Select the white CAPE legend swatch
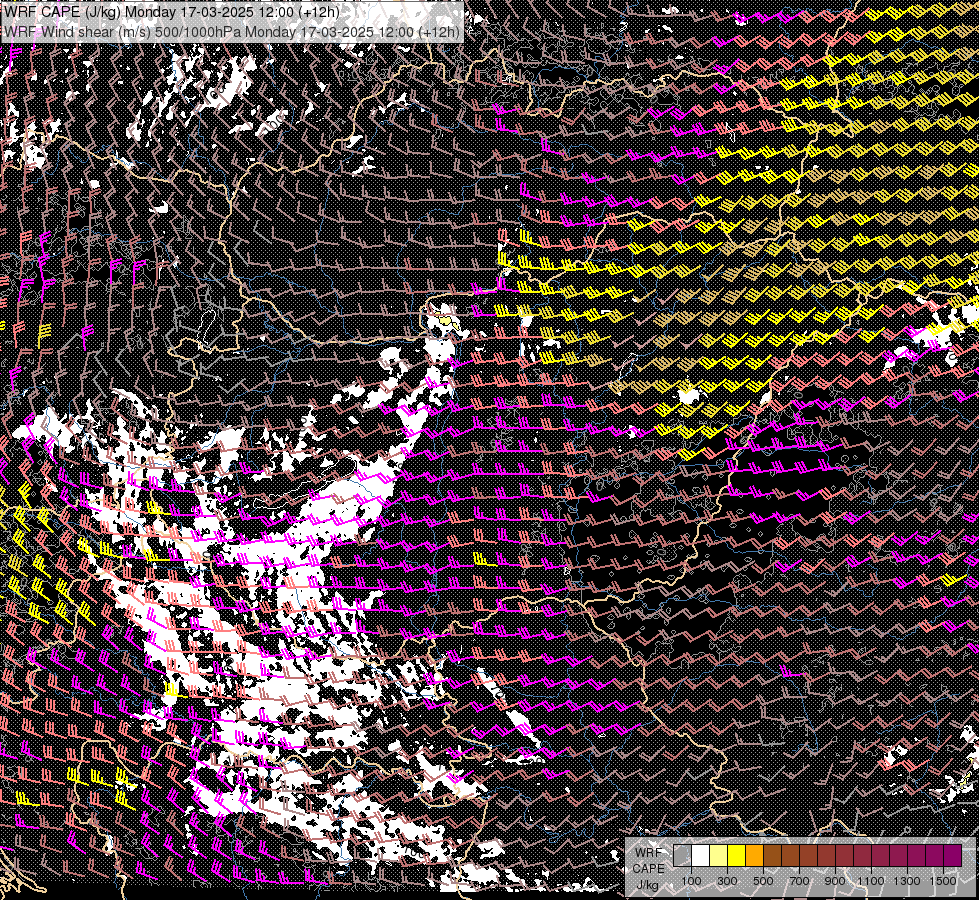The height and width of the screenshot is (900, 979). click(x=701, y=855)
